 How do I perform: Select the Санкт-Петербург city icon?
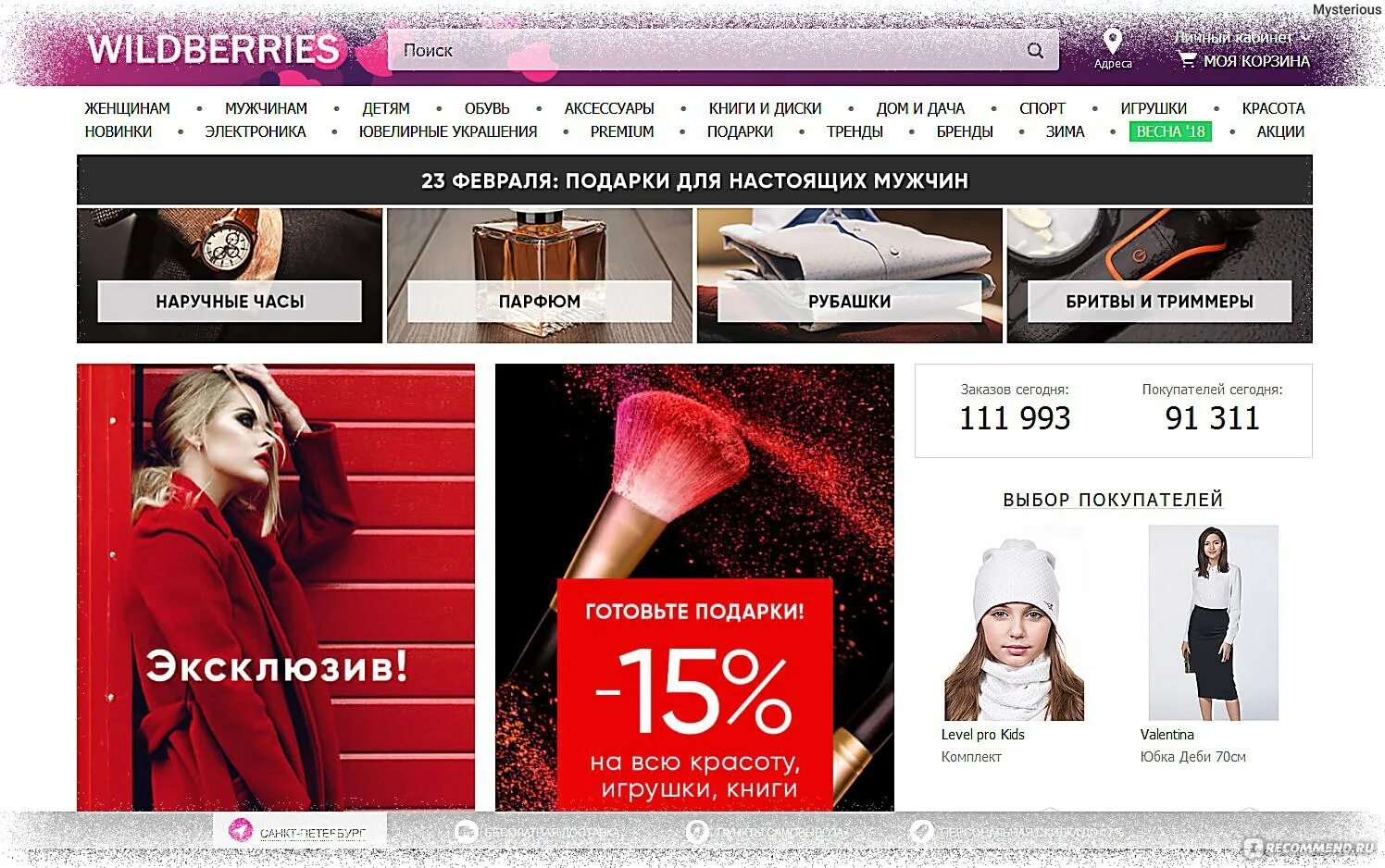click(241, 830)
